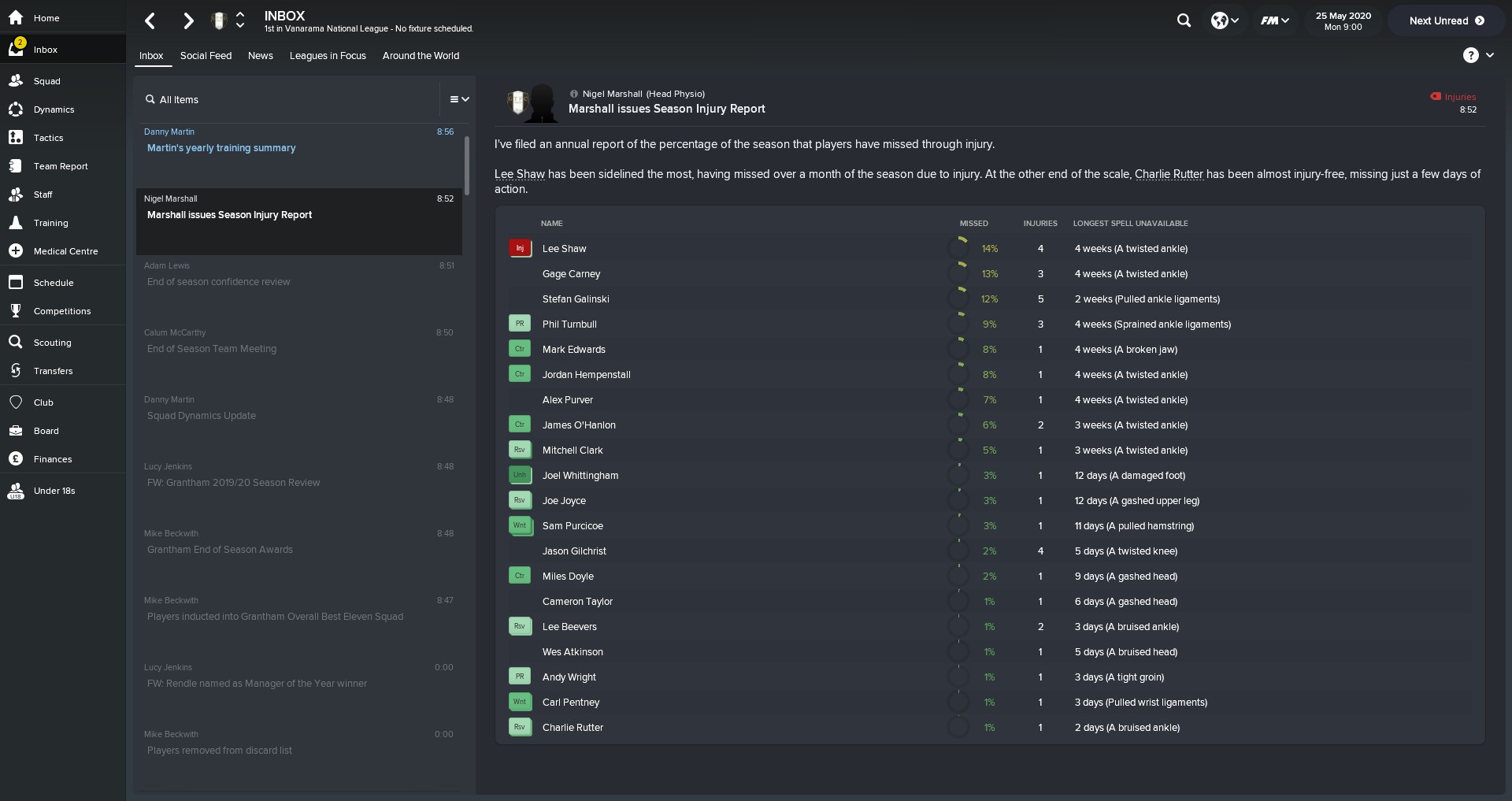Click the Lee Shaw link in message
Image resolution: width=1512 pixels, height=801 pixels.
point(519,174)
